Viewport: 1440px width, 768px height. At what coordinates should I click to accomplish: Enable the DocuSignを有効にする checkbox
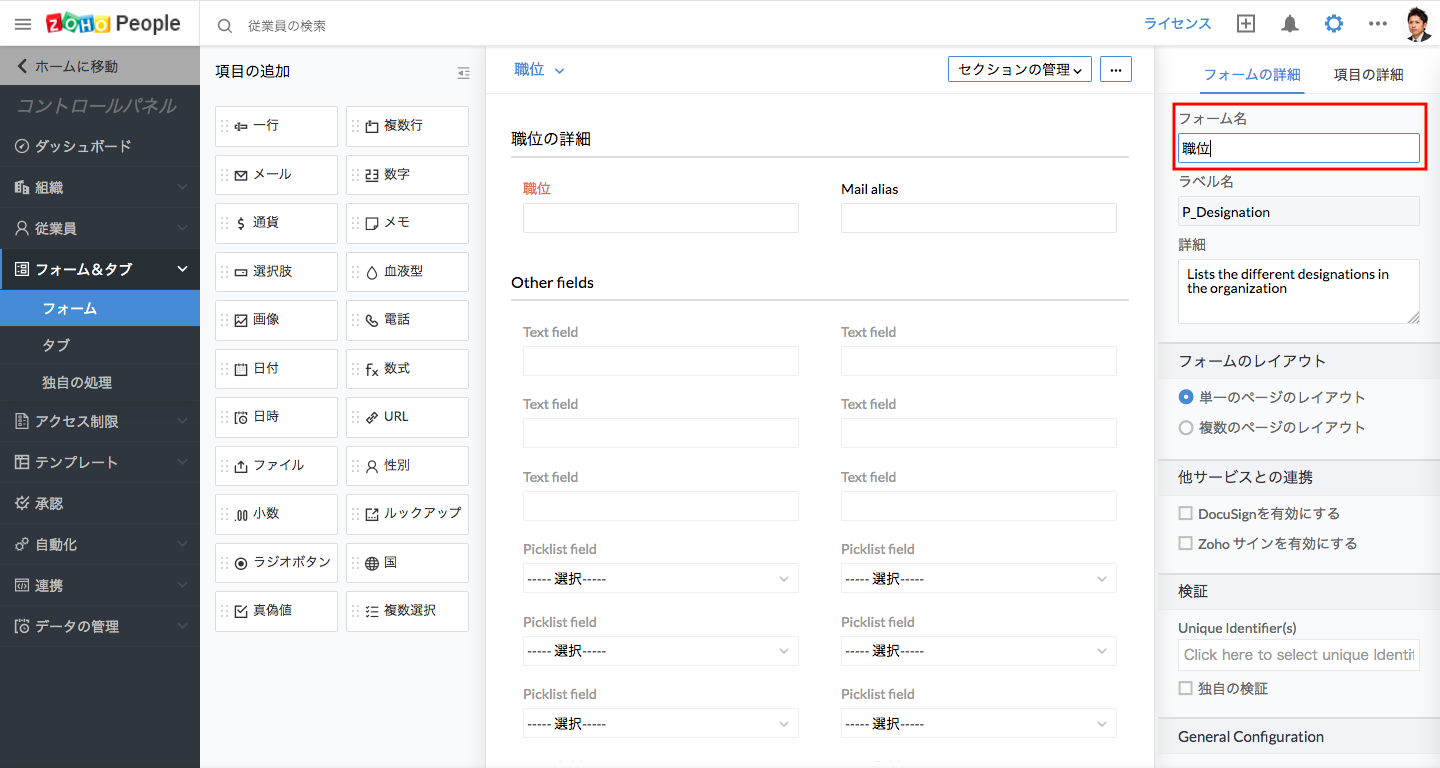1186,514
